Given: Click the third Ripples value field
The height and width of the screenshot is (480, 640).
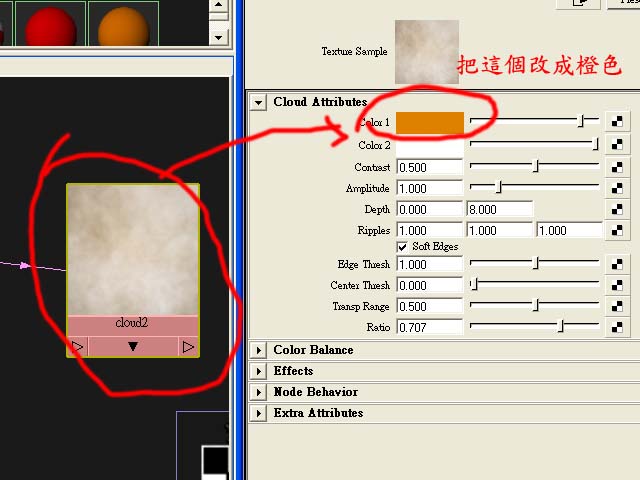Looking at the screenshot, I should 569,231.
